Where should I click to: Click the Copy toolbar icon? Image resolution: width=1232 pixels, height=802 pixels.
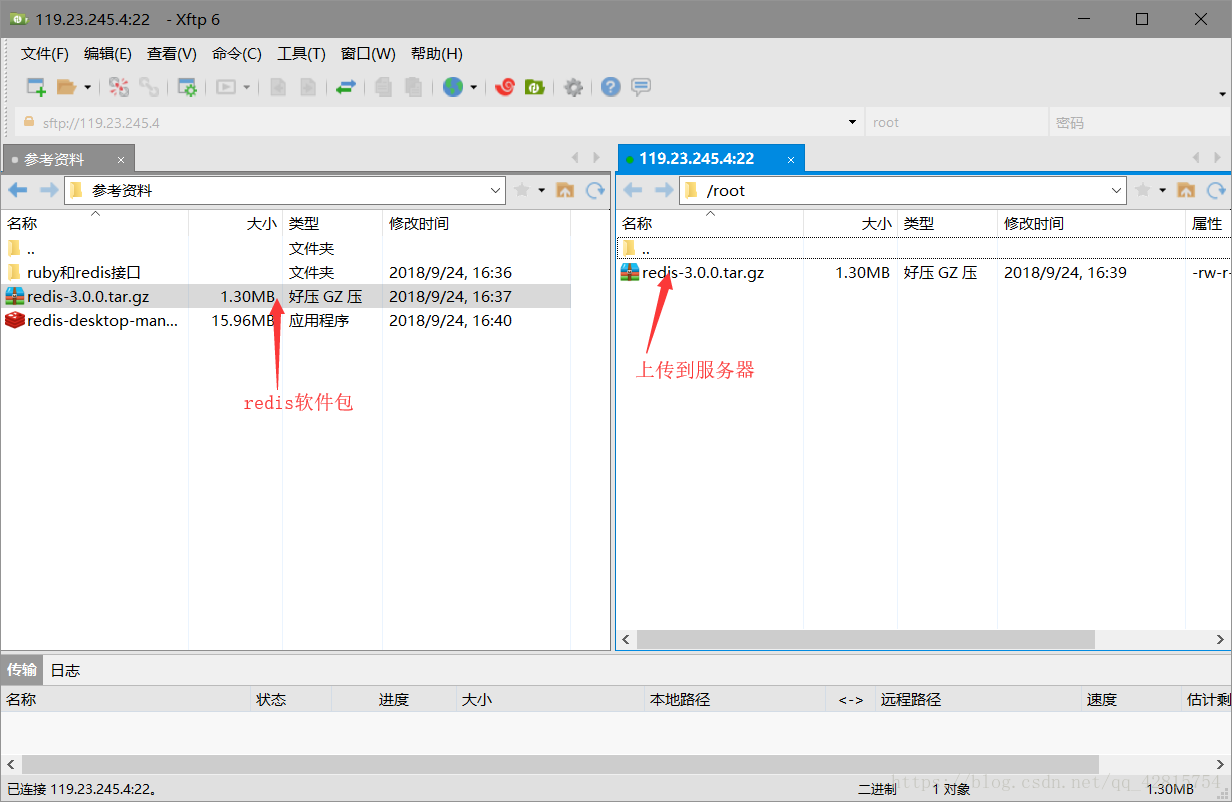383,87
